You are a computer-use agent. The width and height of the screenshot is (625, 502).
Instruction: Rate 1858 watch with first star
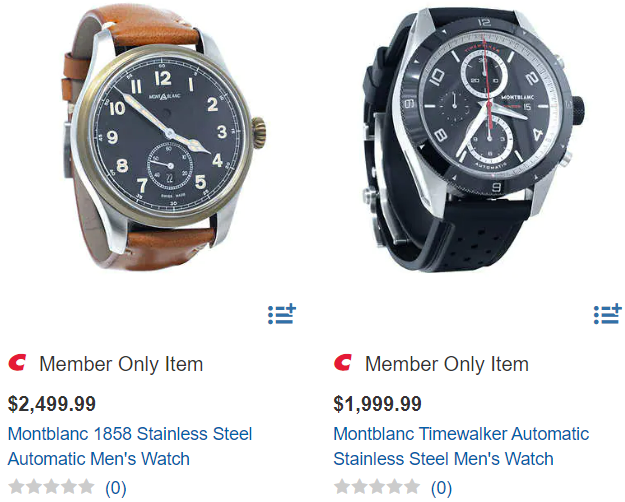pyautogui.click(x=16, y=487)
